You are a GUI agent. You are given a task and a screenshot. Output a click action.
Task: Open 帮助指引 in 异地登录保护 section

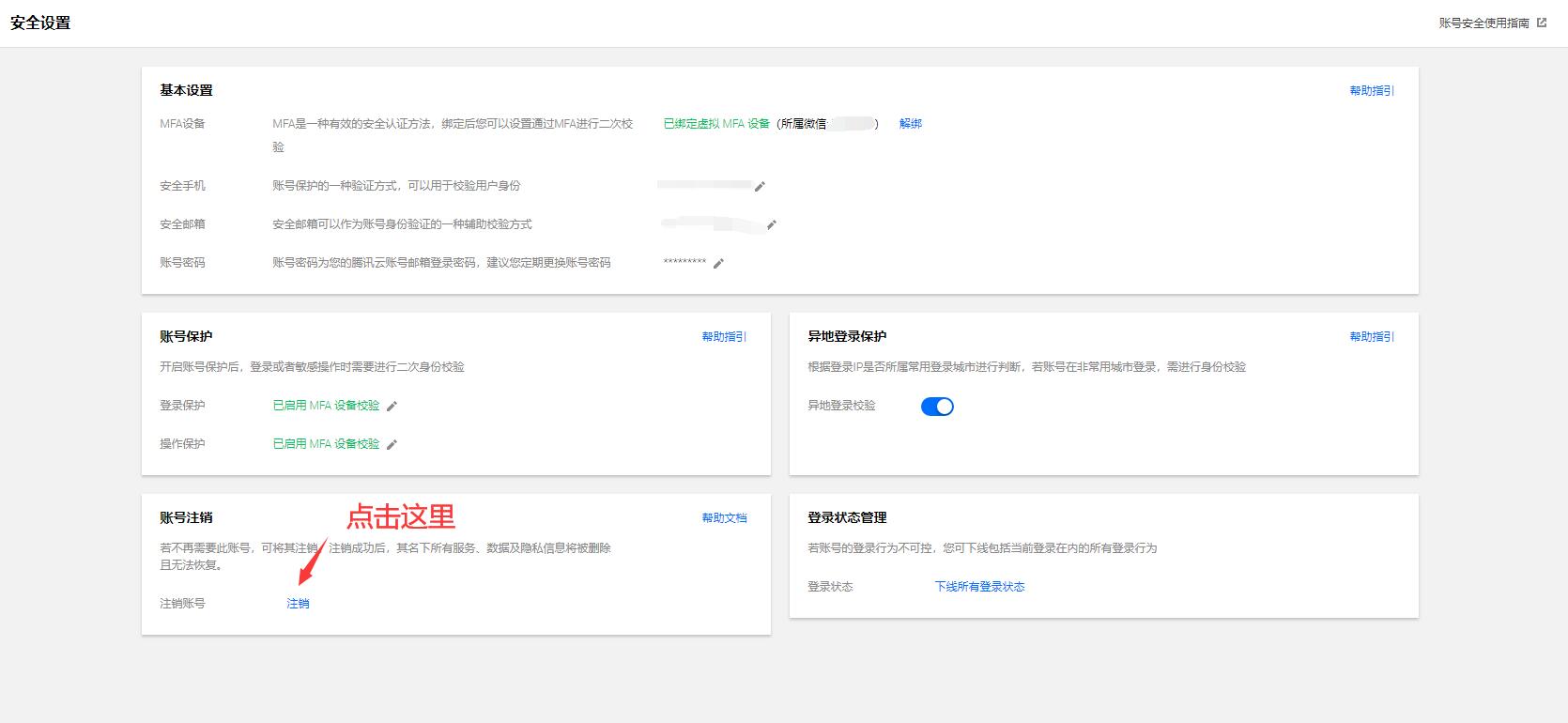[x=1372, y=336]
